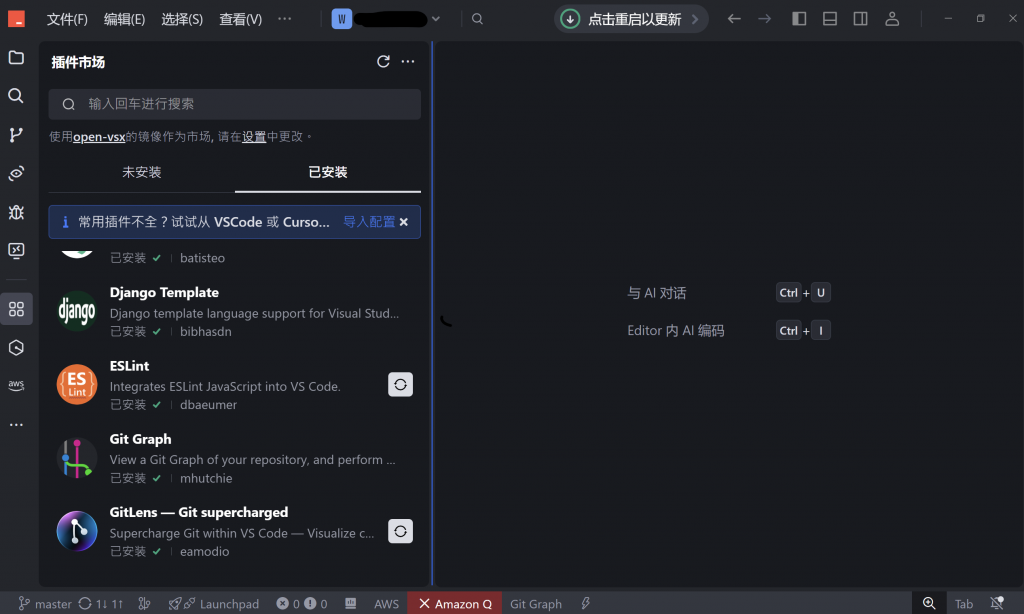
Task: Click the app logo in title bar
Action: [16, 19]
